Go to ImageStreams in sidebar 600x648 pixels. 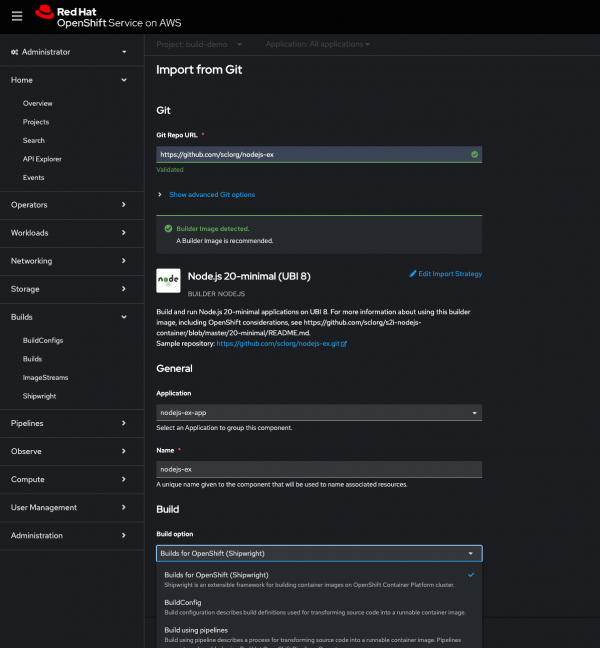[47, 377]
